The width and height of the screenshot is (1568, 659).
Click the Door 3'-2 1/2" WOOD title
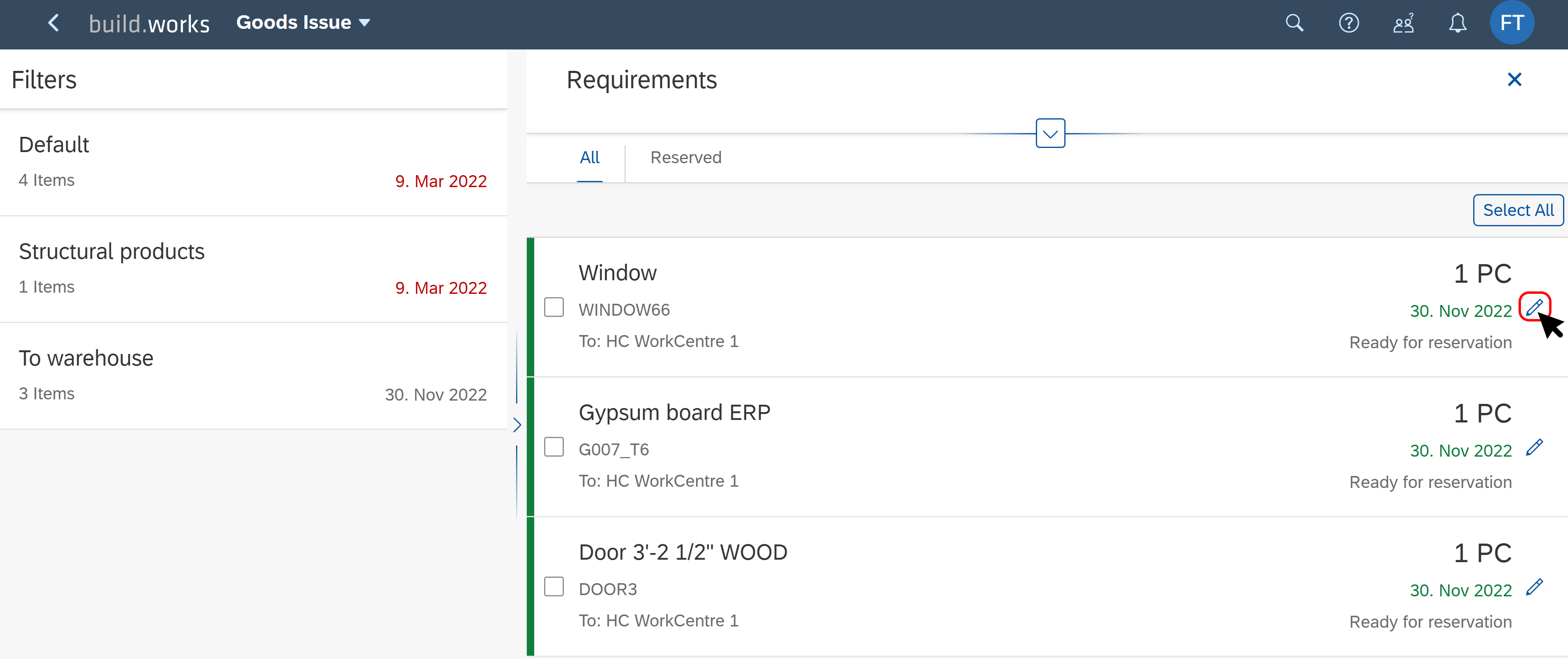pyautogui.click(x=683, y=553)
